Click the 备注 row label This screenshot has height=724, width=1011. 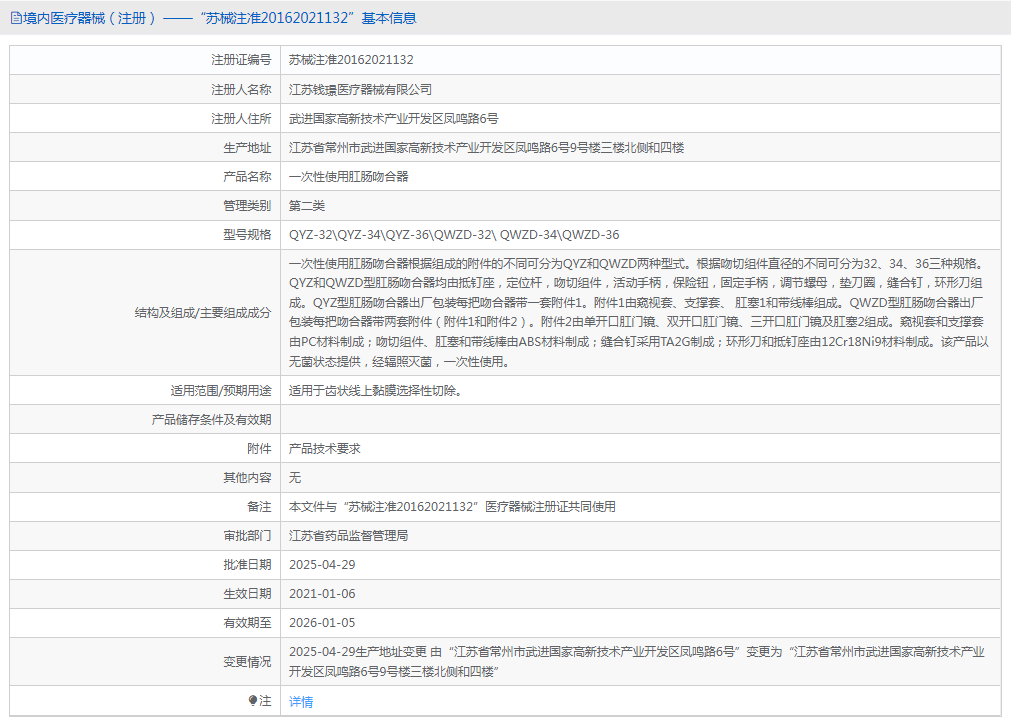[x=259, y=507]
